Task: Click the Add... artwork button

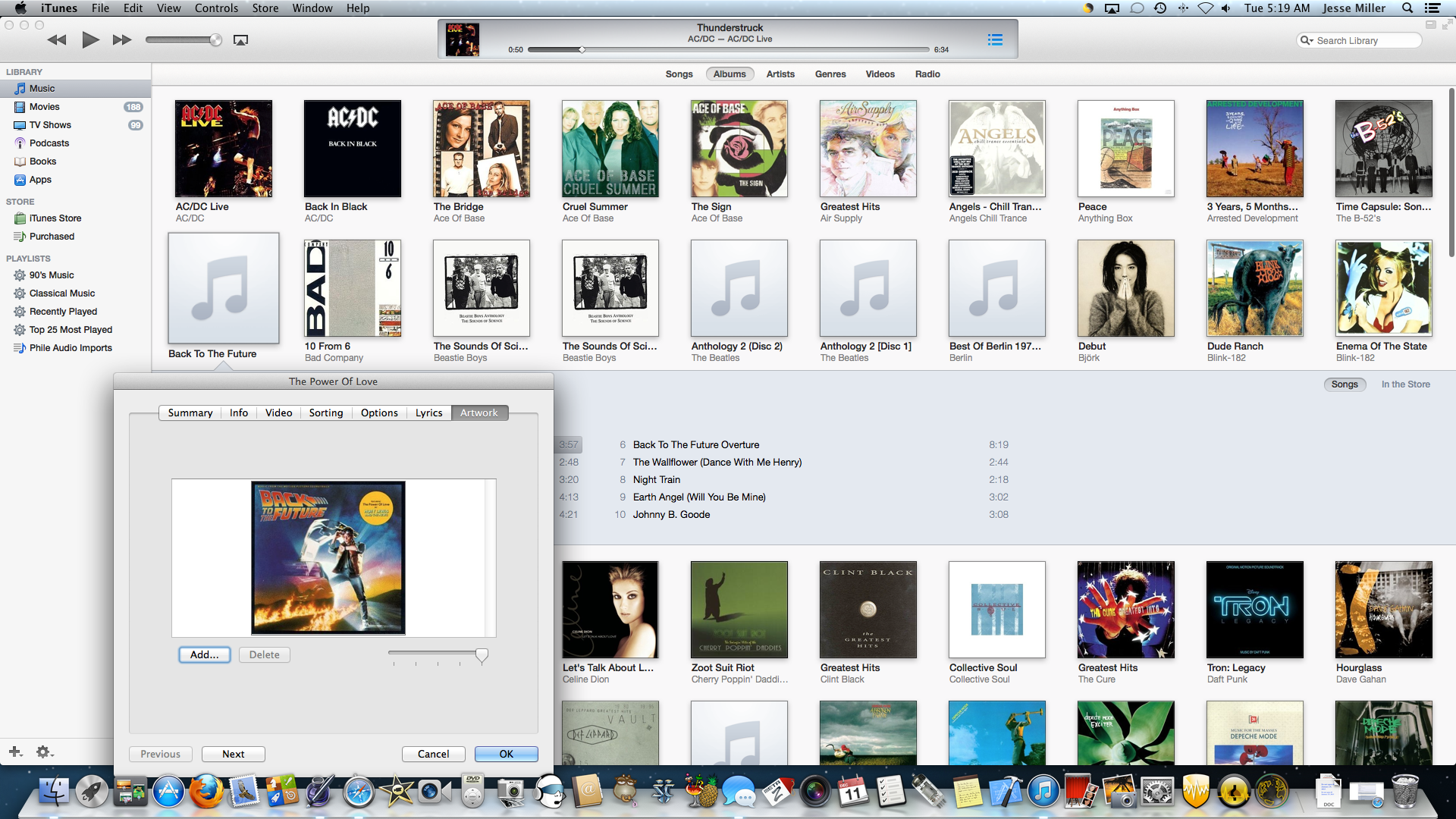Action: click(205, 654)
